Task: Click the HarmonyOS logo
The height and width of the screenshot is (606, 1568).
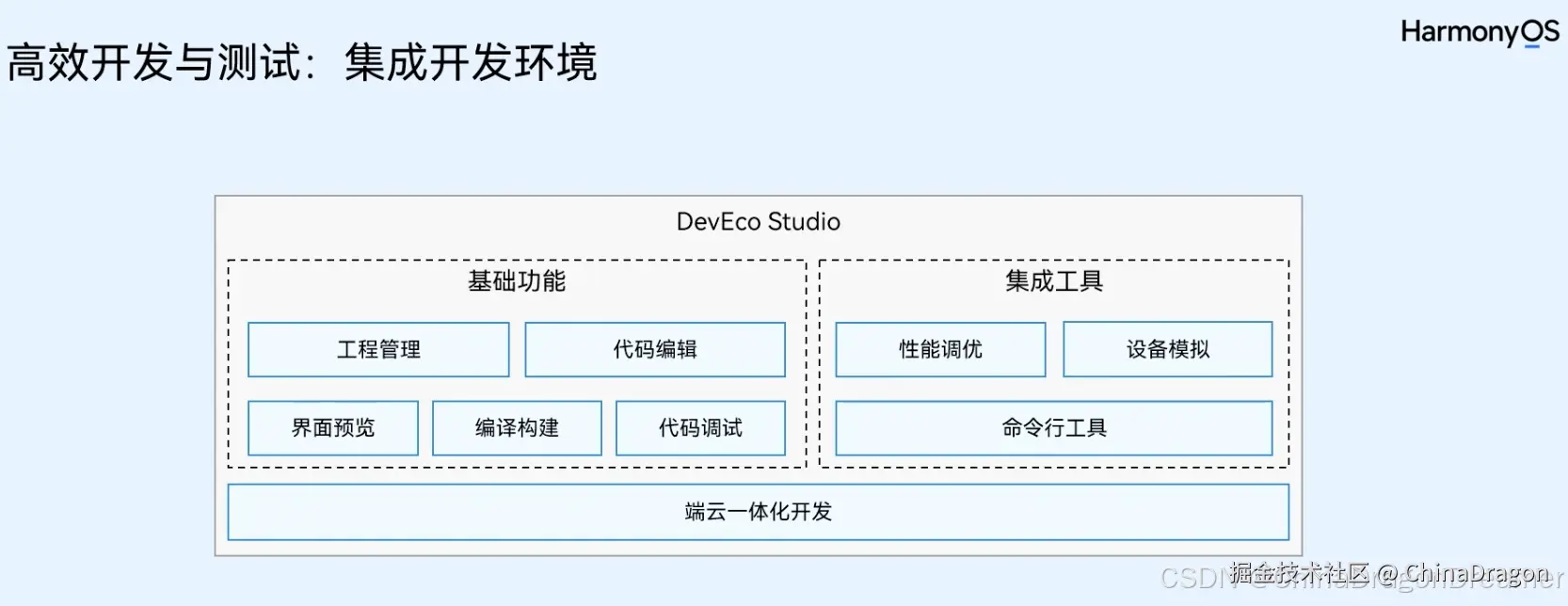Action: 1480,33
